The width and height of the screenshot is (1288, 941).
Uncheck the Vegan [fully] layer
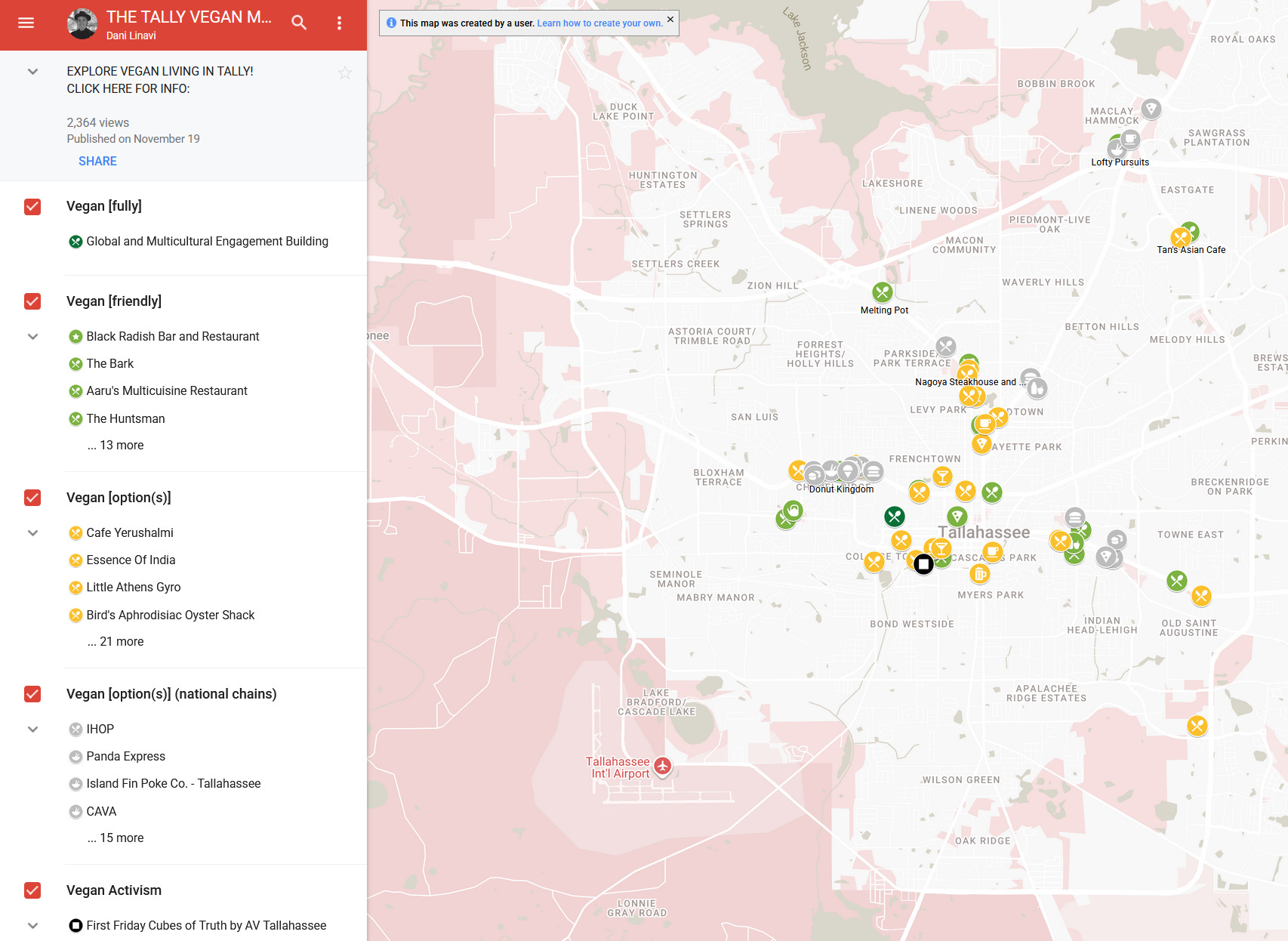[32, 206]
